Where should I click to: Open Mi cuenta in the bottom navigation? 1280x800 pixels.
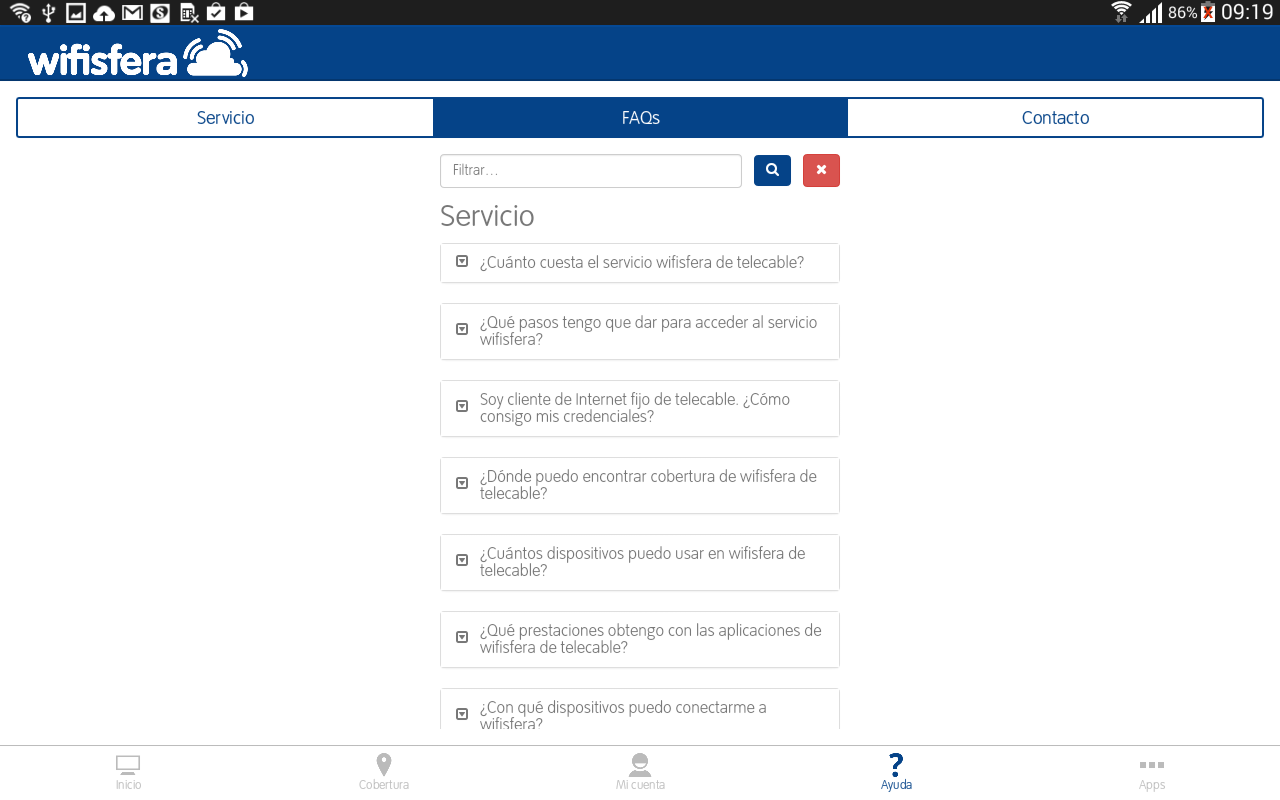pos(640,773)
